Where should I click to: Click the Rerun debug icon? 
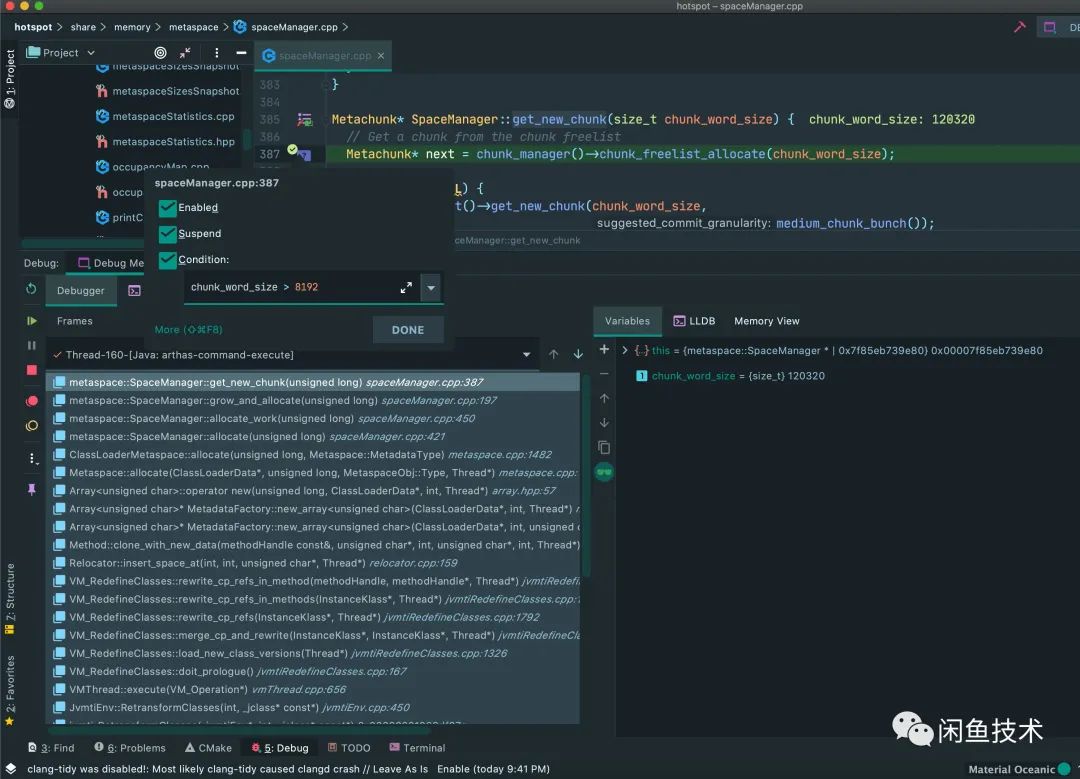pyautogui.click(x=32, y=290)
